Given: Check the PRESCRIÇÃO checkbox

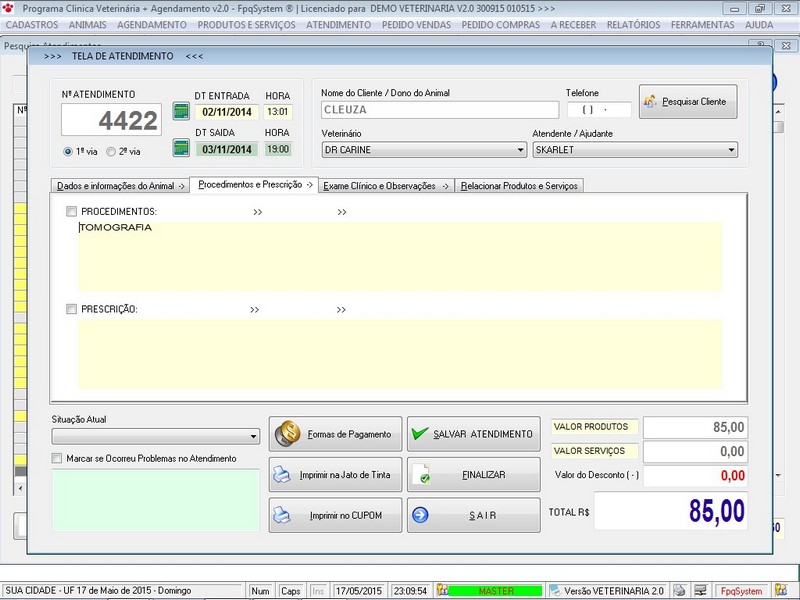Looking at the screenshot, I should pos(71,310).
